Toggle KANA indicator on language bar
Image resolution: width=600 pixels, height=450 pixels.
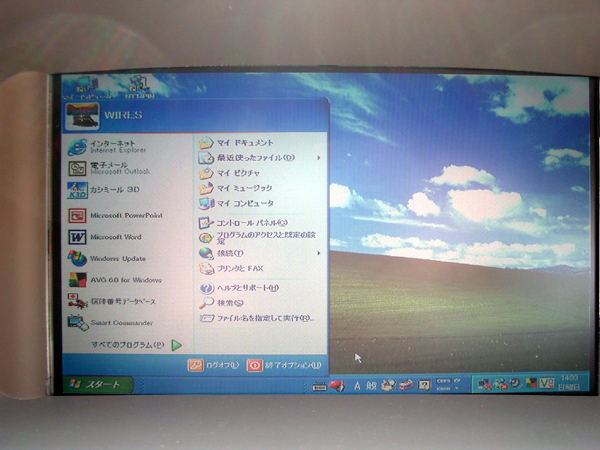point(443,388)
